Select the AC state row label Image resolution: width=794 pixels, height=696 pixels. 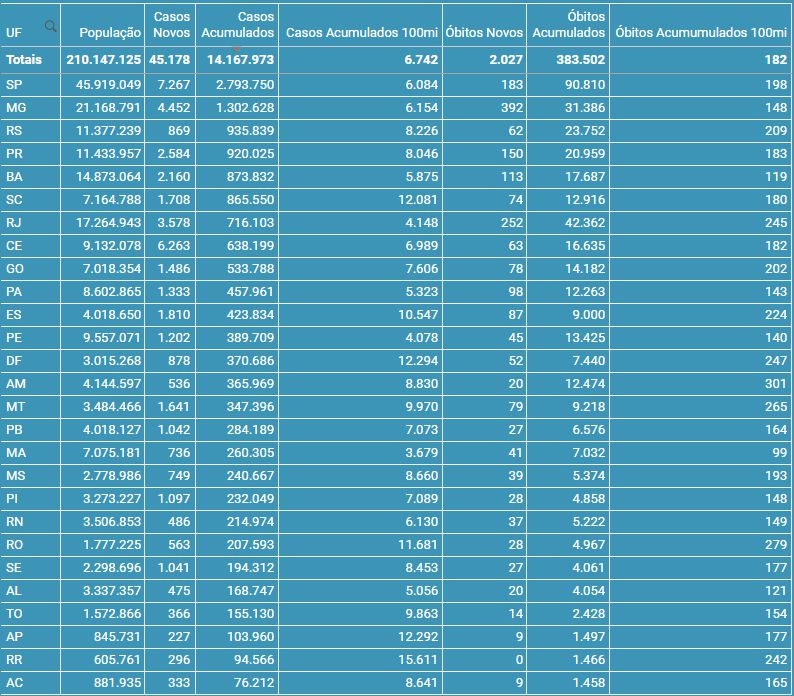[15, 682]
